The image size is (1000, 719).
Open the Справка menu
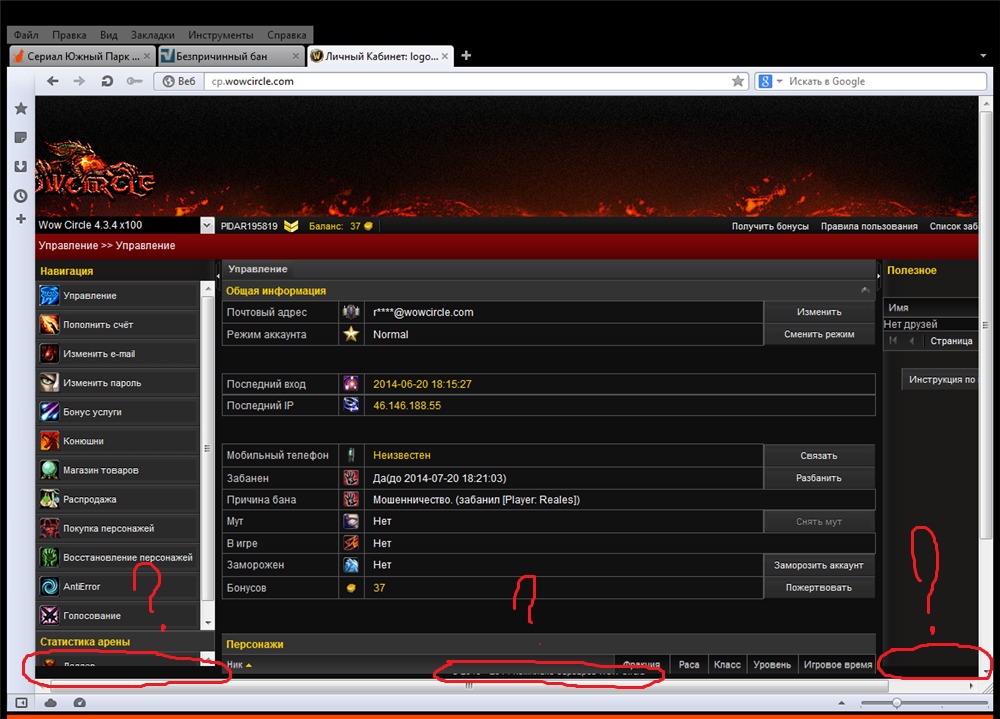[x=286, y=35]
